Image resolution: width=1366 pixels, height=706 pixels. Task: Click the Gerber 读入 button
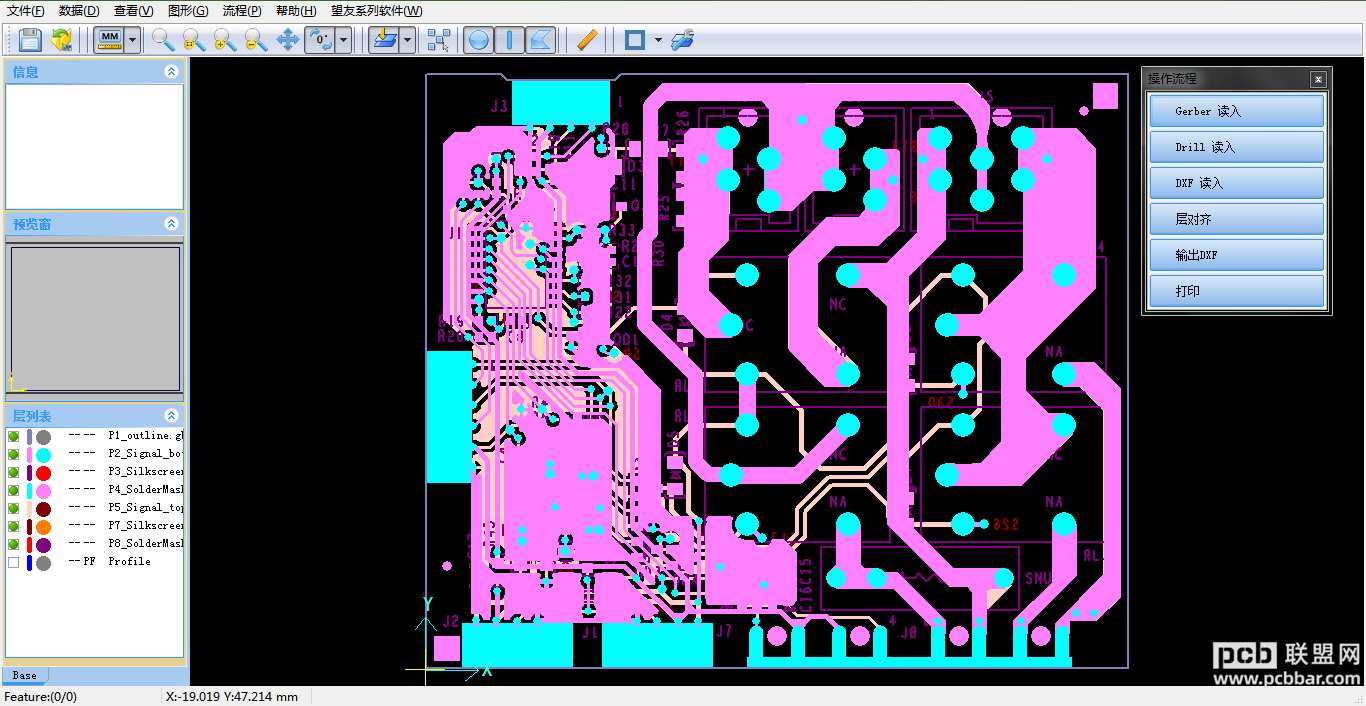coord(1236,111)
